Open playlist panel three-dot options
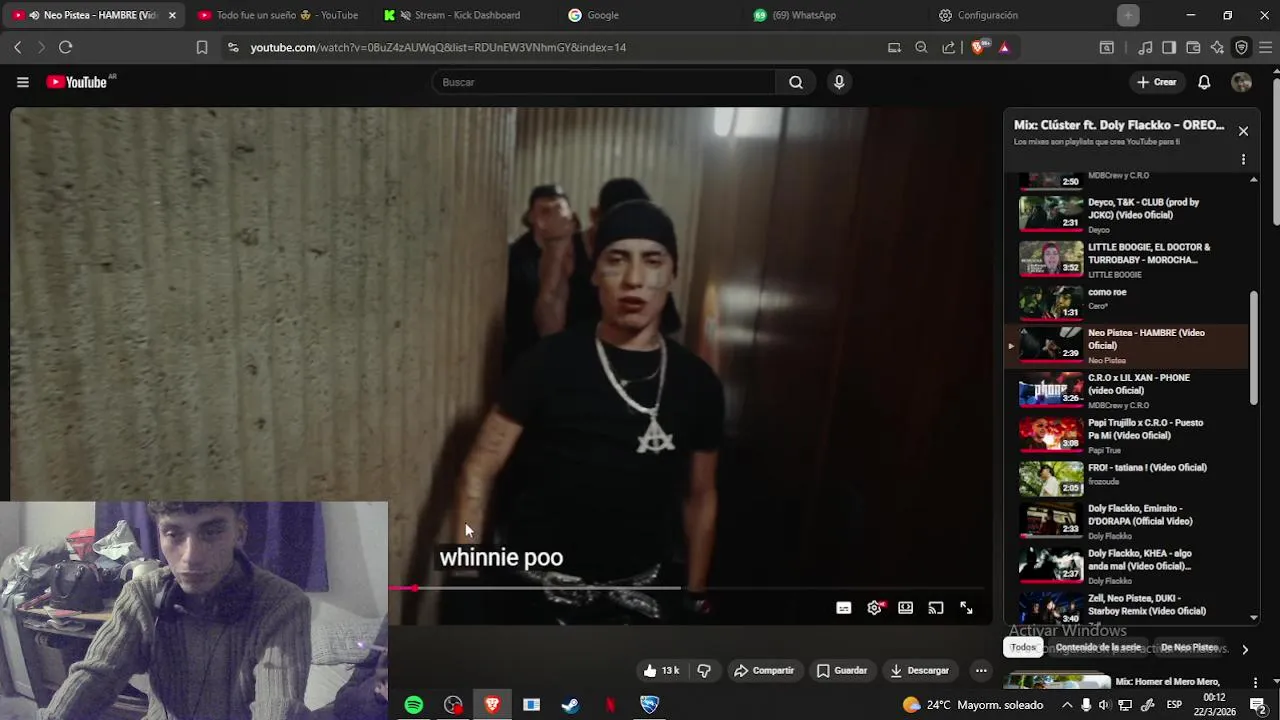 pyautogui.click(x=1243, y=160)
